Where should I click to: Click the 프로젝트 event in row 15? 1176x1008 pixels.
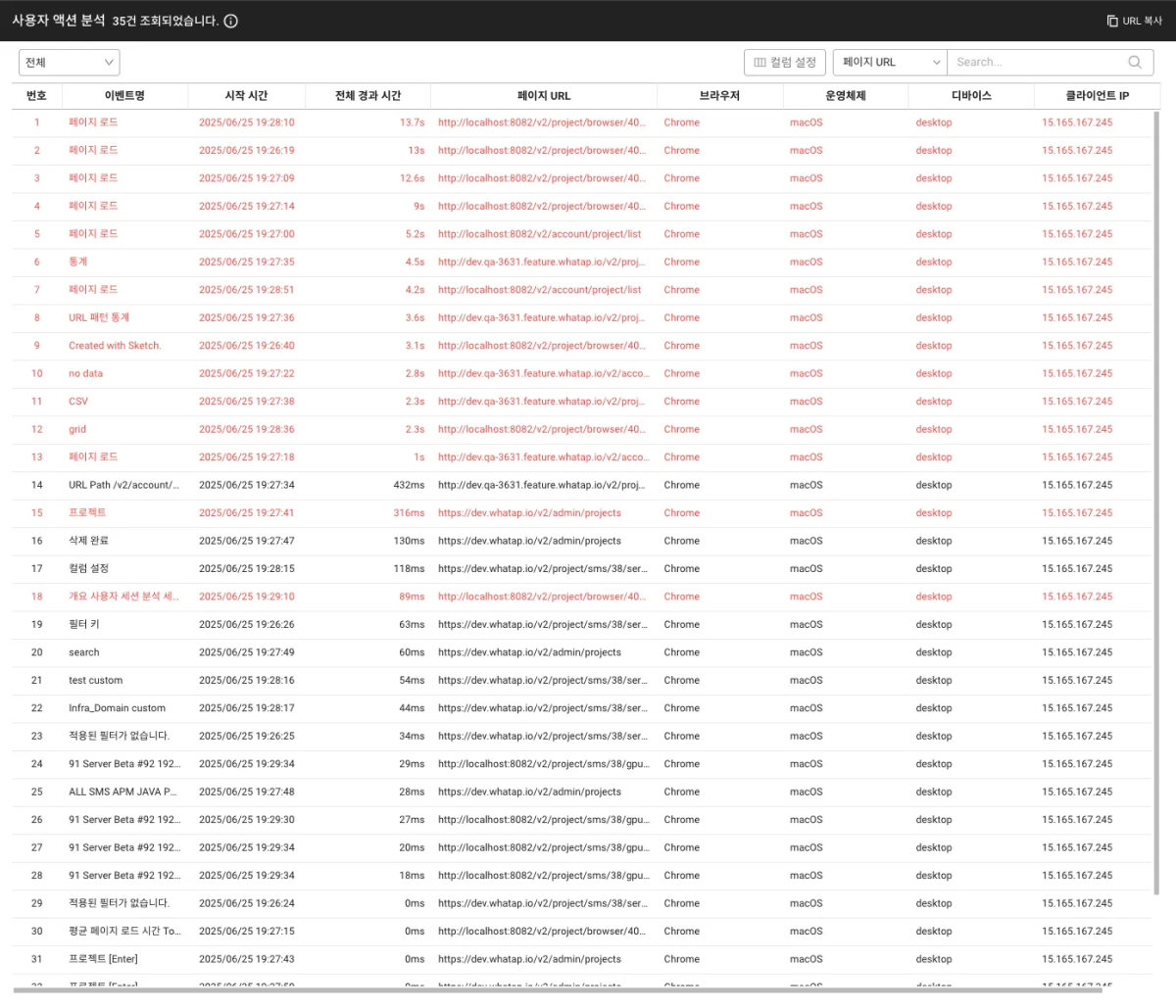[x=87, y=513]
